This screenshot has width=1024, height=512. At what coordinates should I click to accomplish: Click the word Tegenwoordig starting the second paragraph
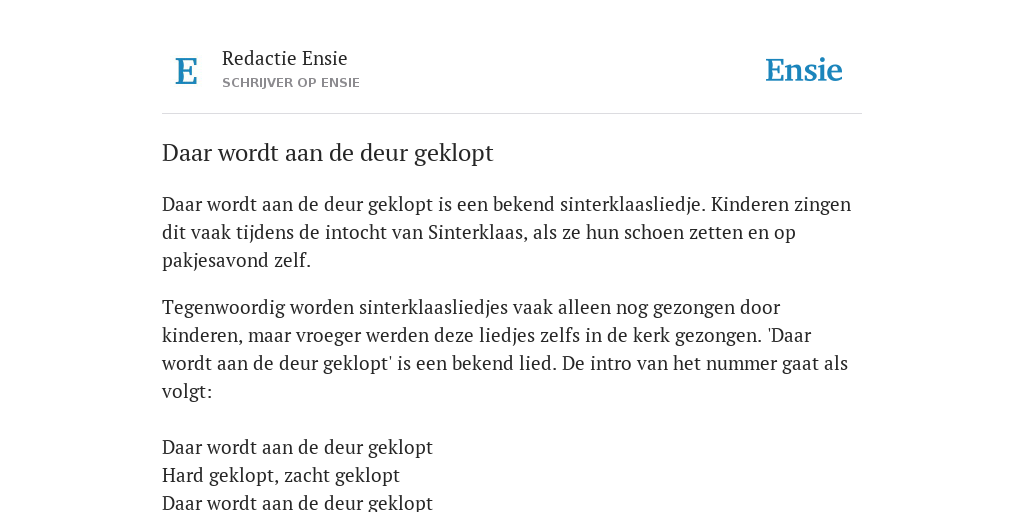pyautogui.click(x=223, y=308)
